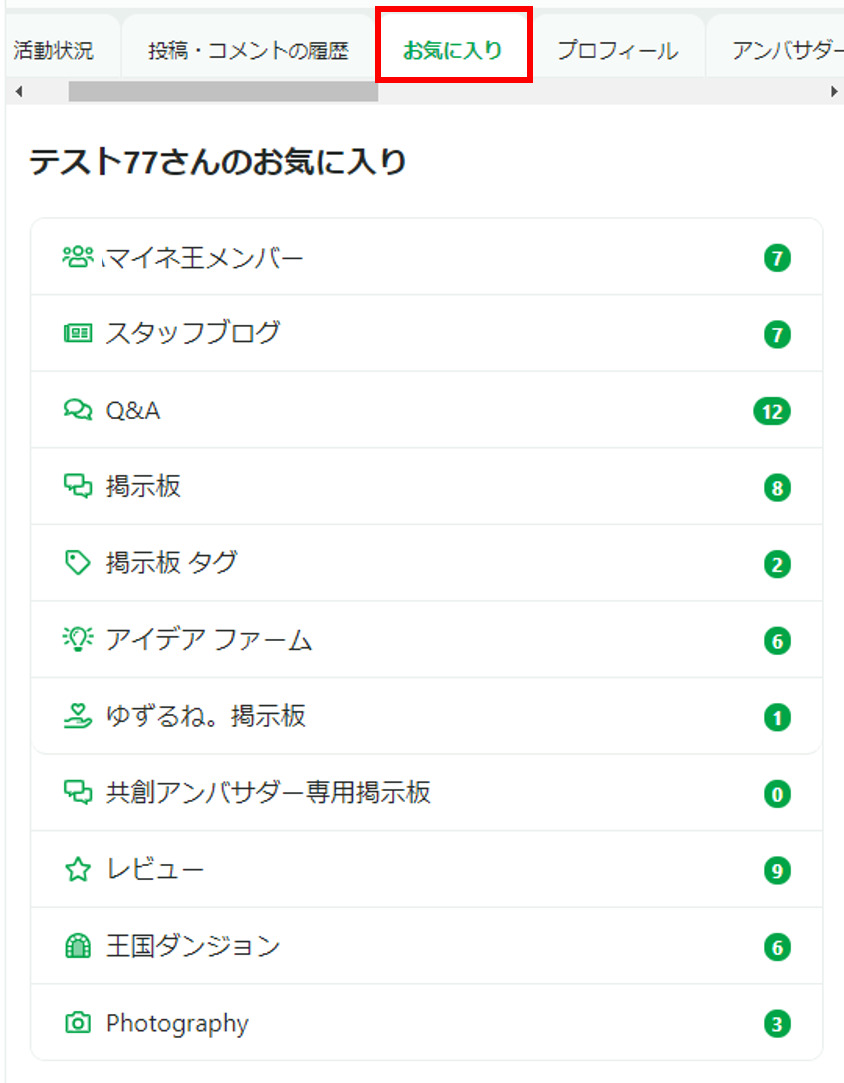Click the Q&A count badge showing 12

click(x=772, y=411)
